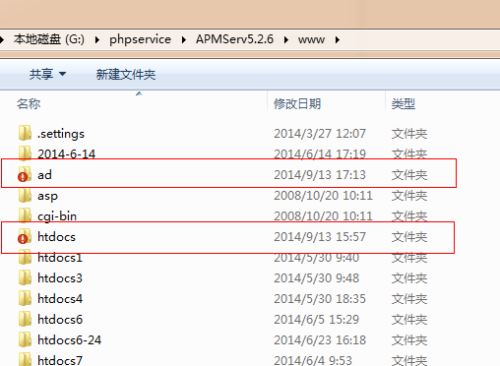Click the date 2014/9/13 17:13
This screenshot has width=500, height=366.
320,175
